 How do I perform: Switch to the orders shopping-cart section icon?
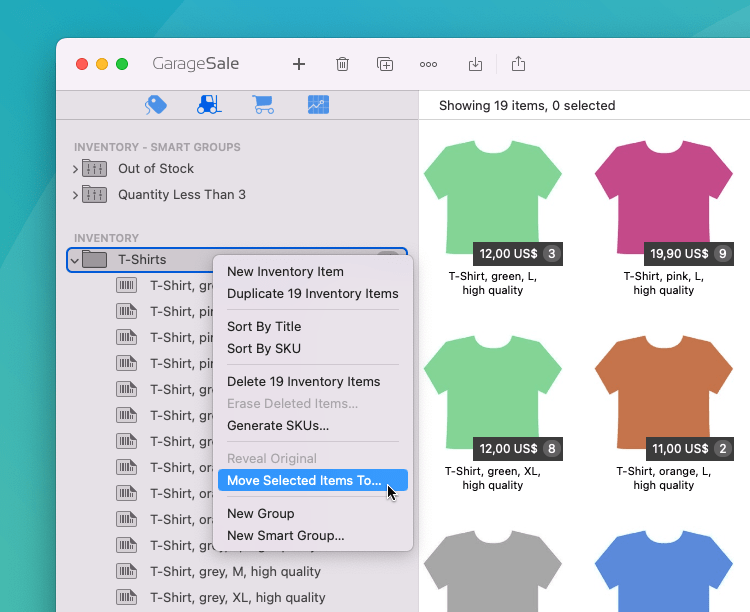(x=264, y=105)
